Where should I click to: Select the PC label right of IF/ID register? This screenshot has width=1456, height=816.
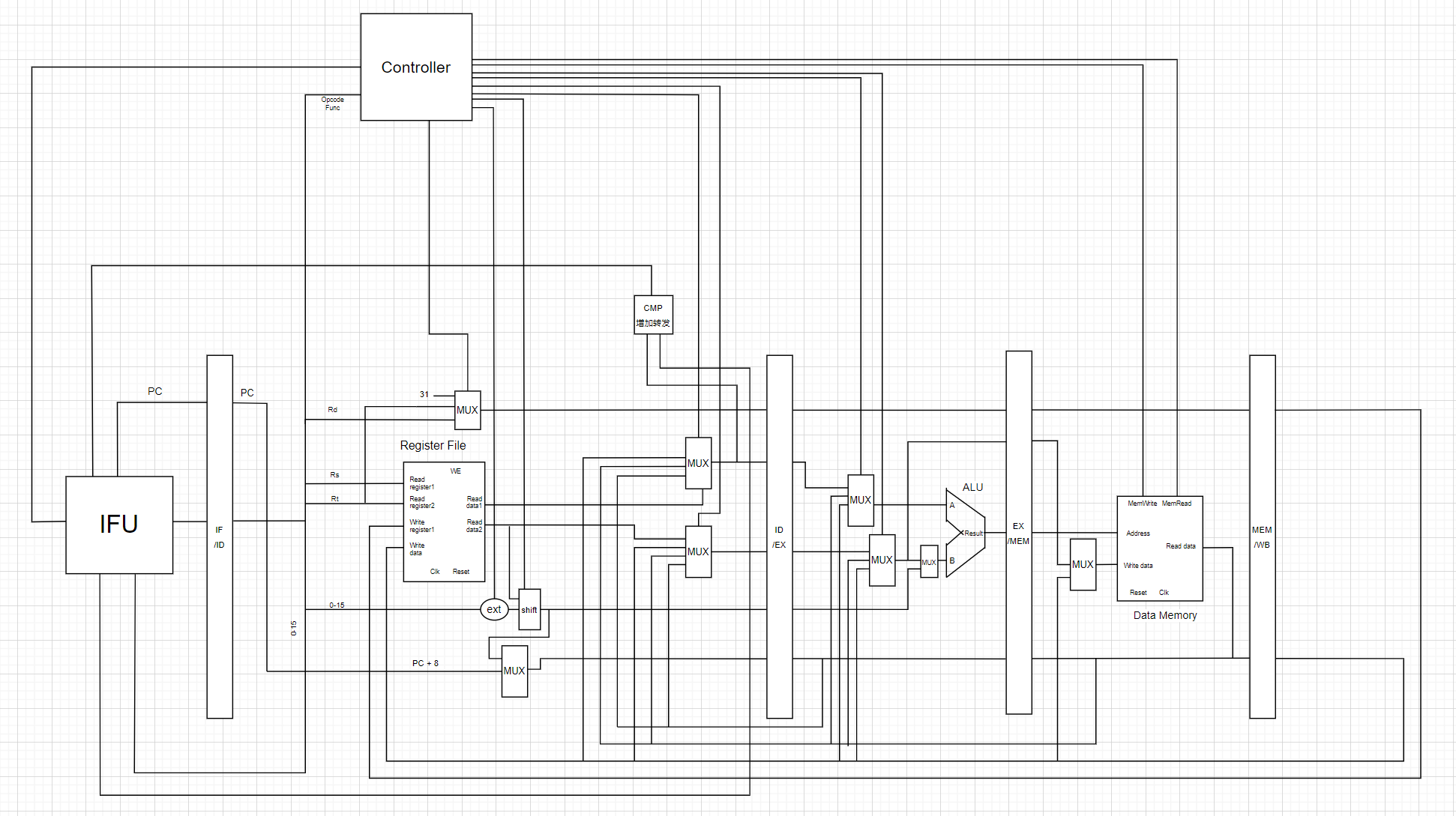pyautogui.click(x=247, y=393)
